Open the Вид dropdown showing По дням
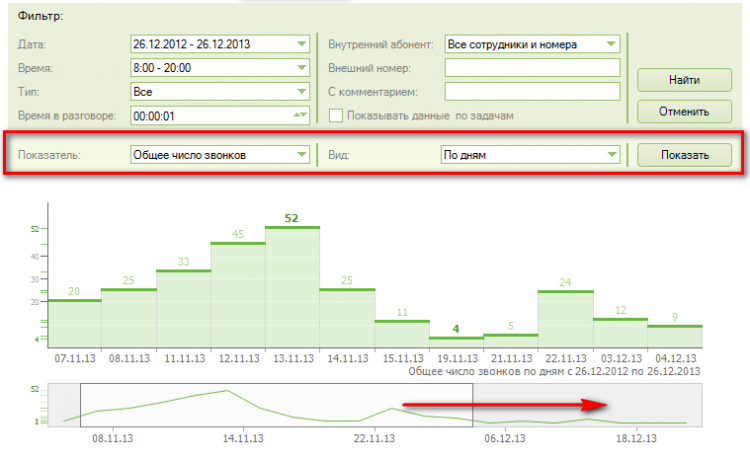The width and height of the screenshot is (750, 459). coord(611,155)
